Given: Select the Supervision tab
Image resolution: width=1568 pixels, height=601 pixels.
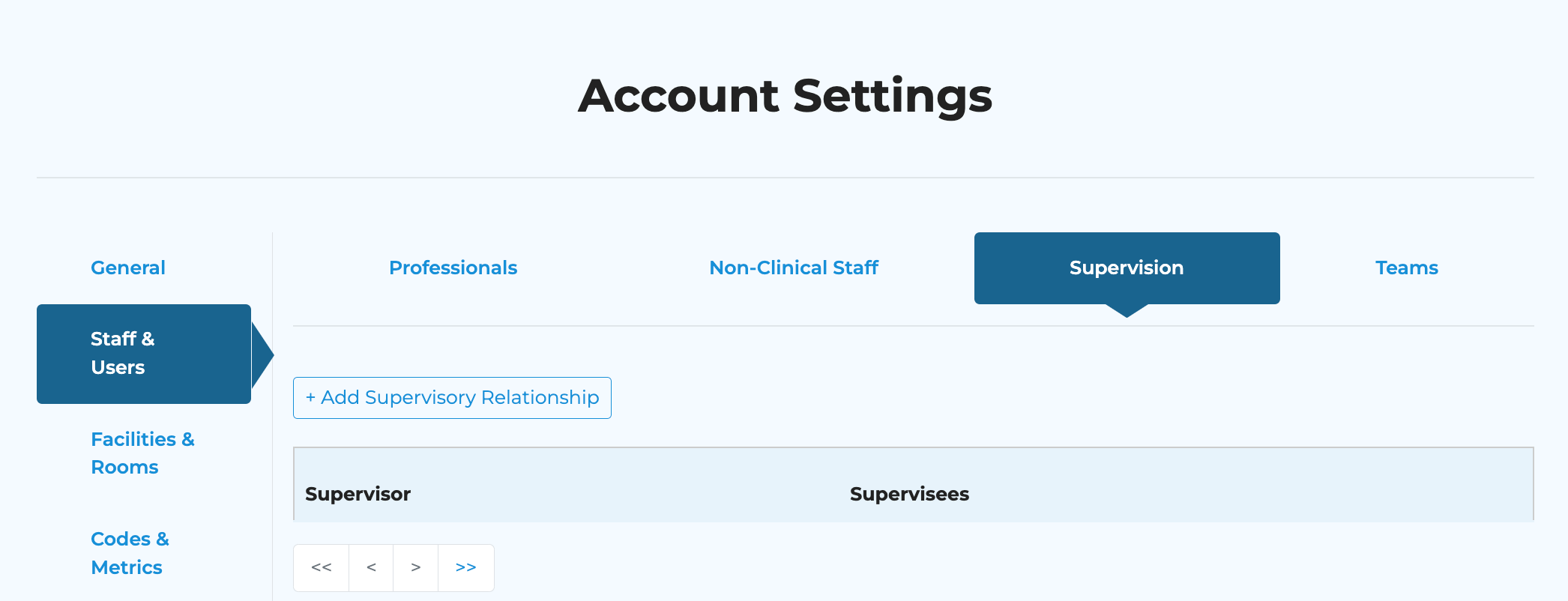Looking at the screenshot, I should 1127,268.
